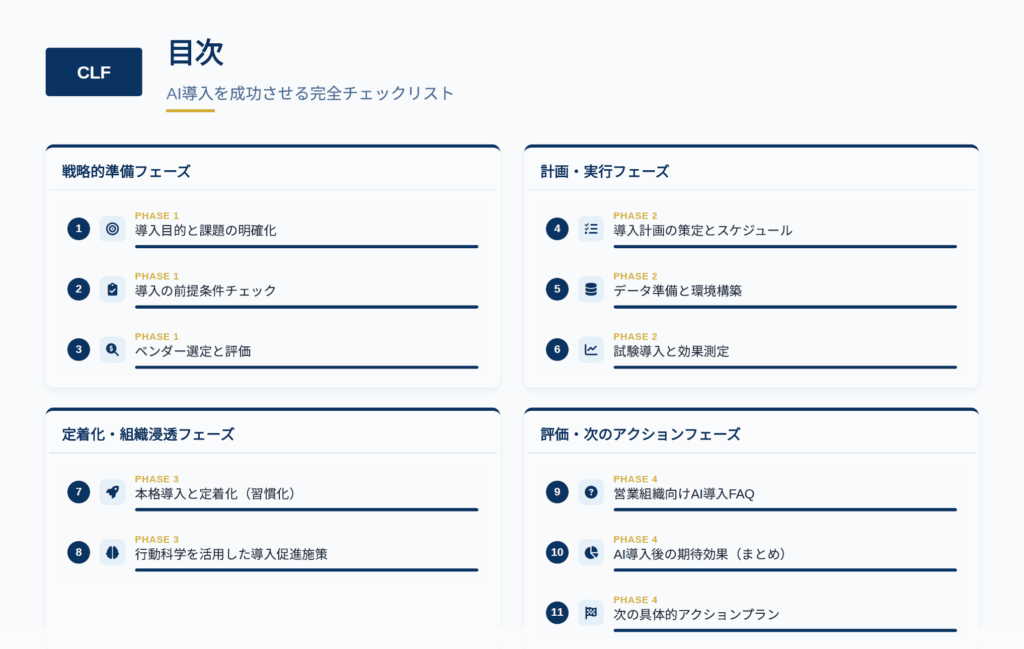
Task: Click the line chart icon beside 試験導入と効果測定
Action: pyautogui.click(x=591, y=350)
